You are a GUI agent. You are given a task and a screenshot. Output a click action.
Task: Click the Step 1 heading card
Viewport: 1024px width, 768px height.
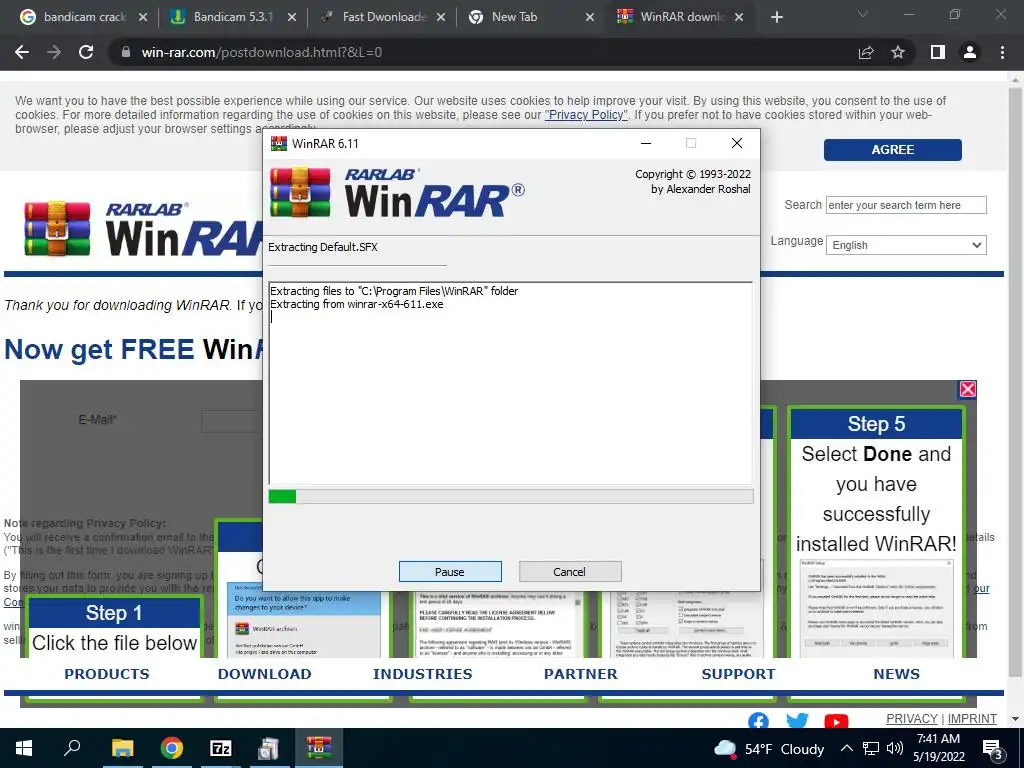114,613
